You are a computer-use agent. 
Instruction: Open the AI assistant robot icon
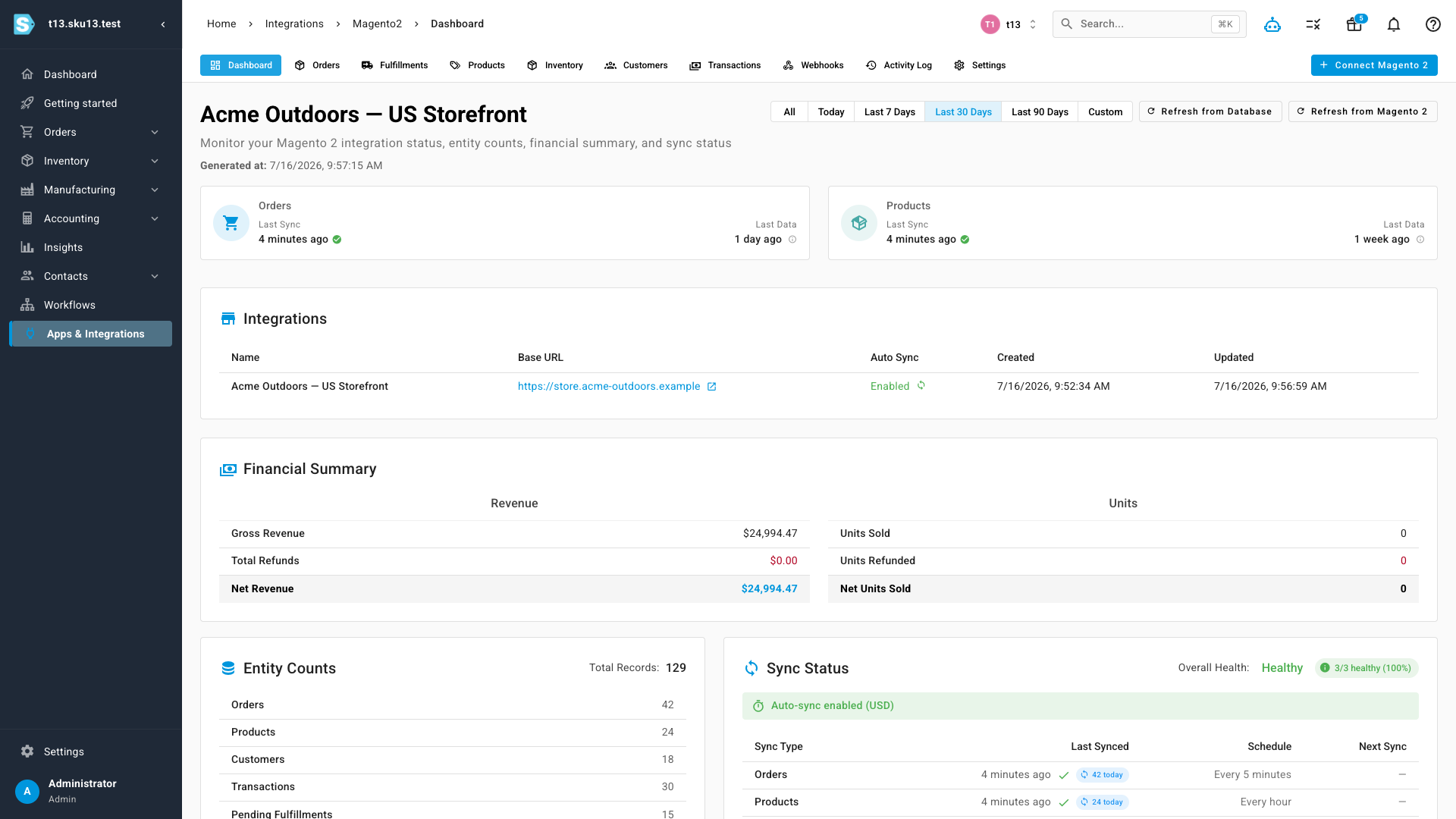coord(1272,24)
